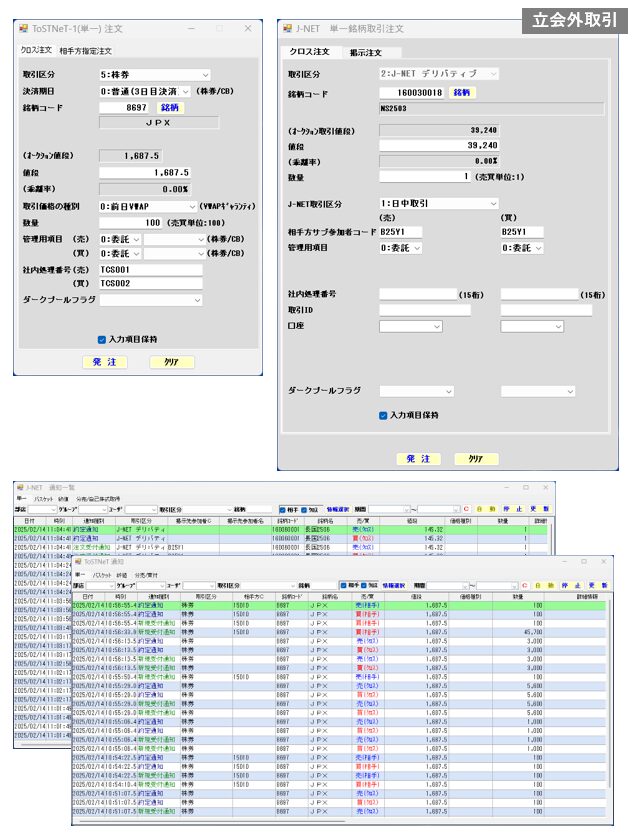This screenshot has width=639, height=833.
Task: Click クリア button in J-NET order window
Action: tap(476, 459)
